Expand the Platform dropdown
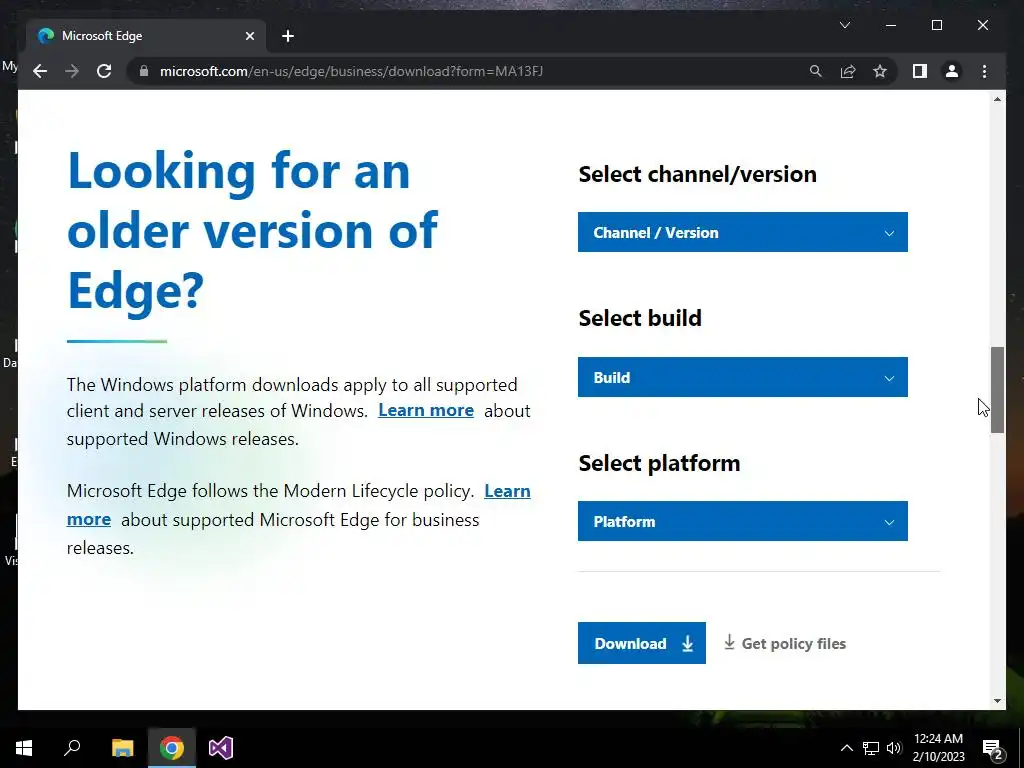Image resolution: width=1024 pixels, height=768 pixels. (x=743, y=521)
